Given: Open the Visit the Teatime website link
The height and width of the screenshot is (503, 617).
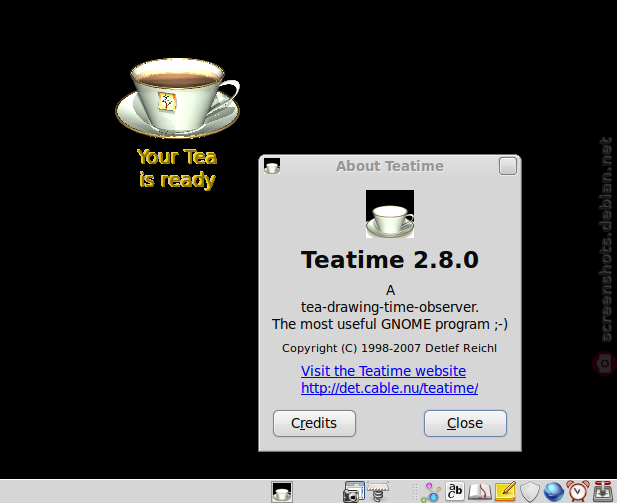Looking at the screenshot, I should (383, 371).
